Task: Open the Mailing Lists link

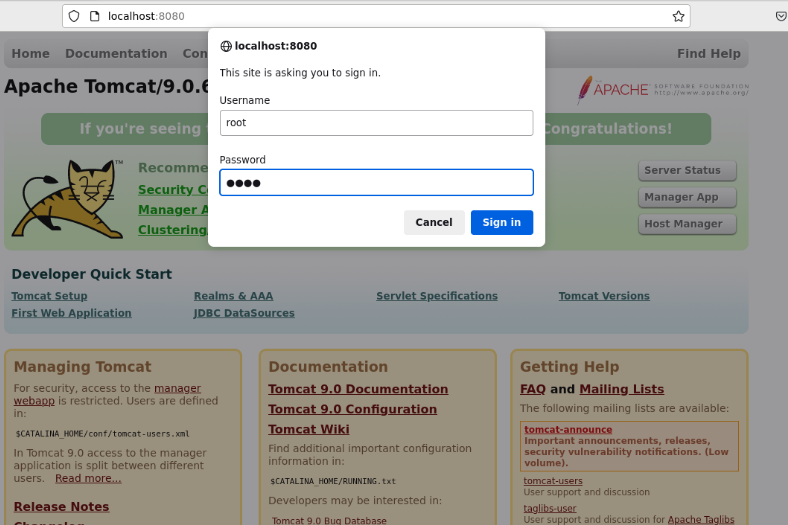Action: coord(622,389)
